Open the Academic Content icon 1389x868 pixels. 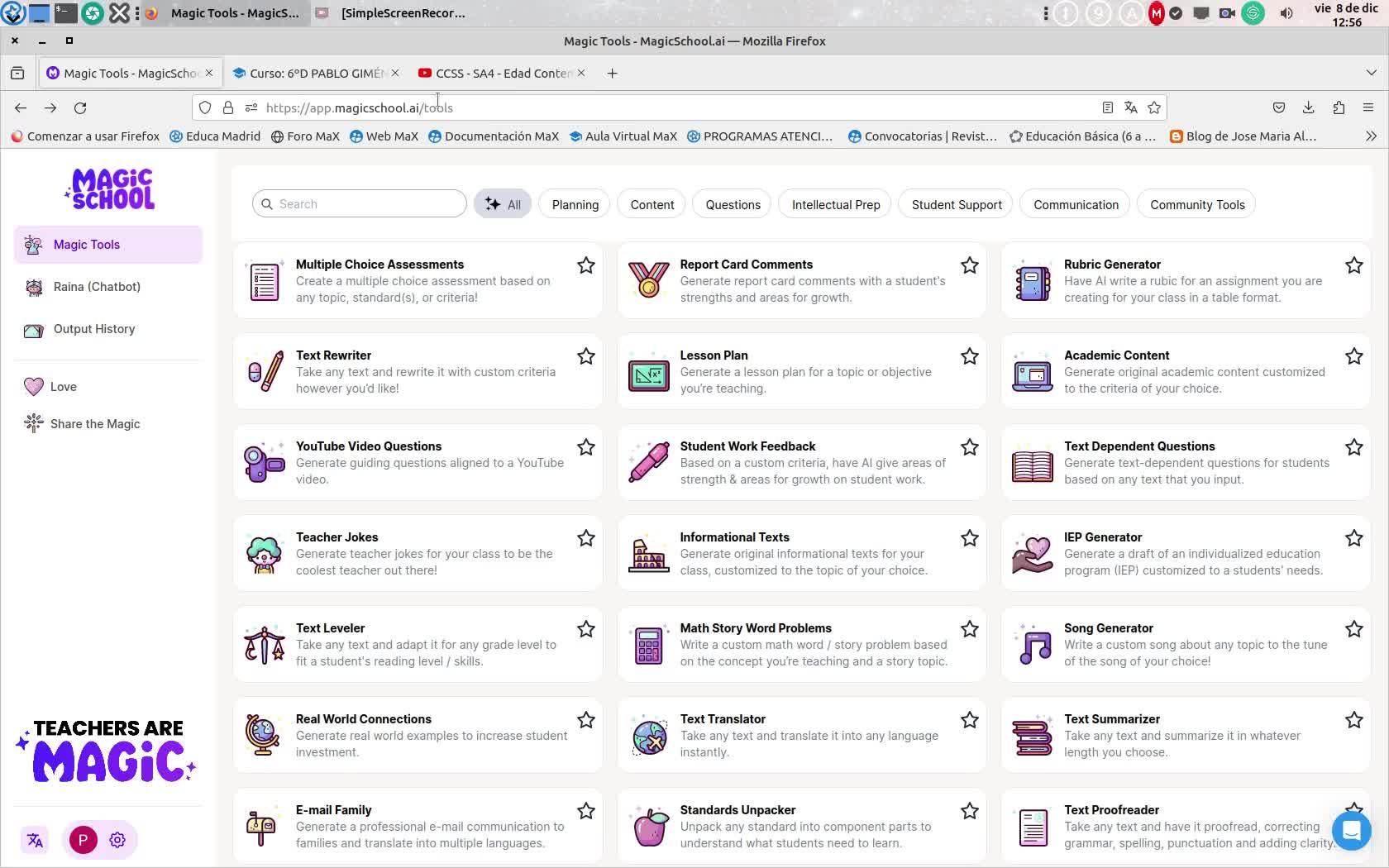coord(1033,376)
